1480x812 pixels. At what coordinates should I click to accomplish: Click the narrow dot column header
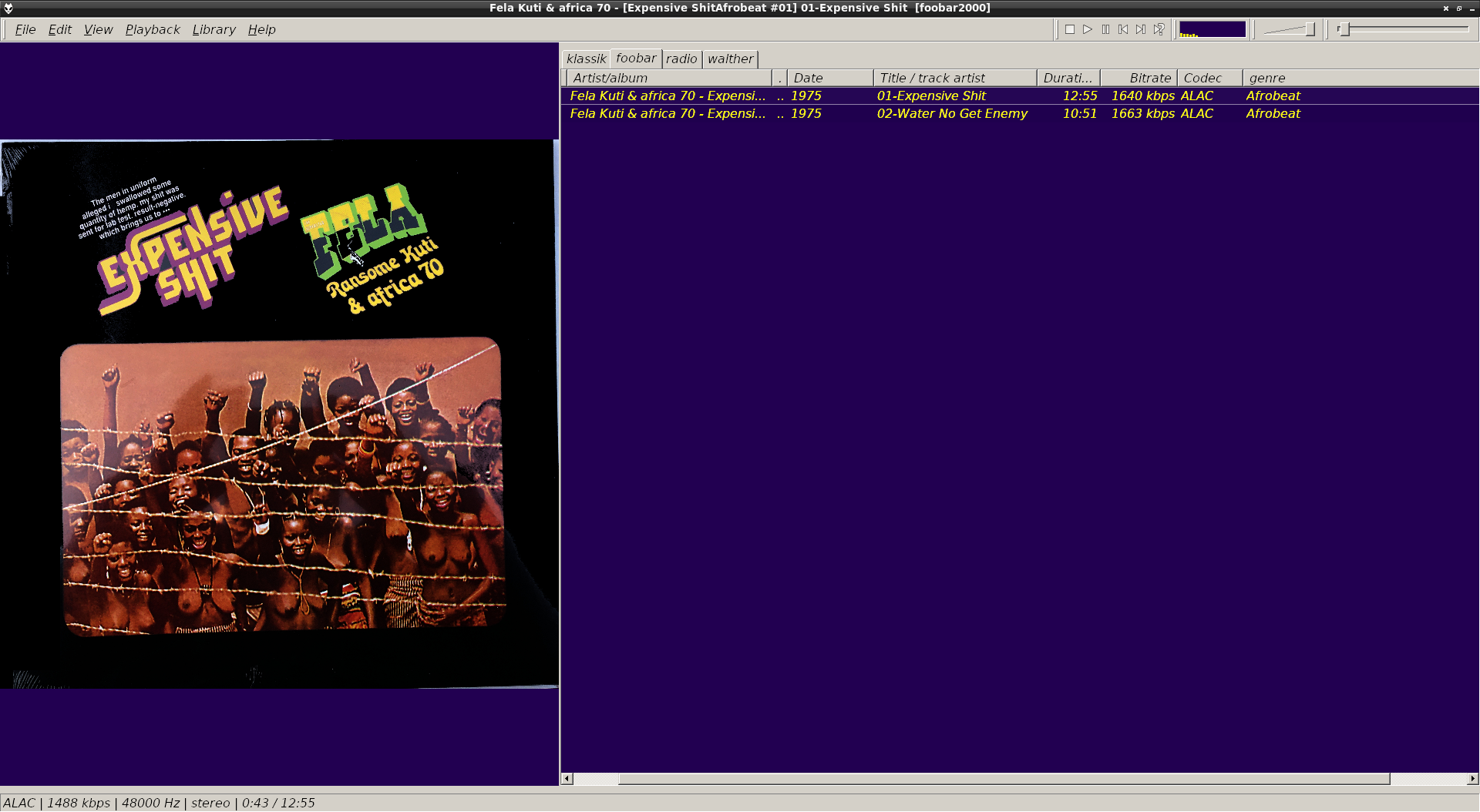tap(779, 78)
